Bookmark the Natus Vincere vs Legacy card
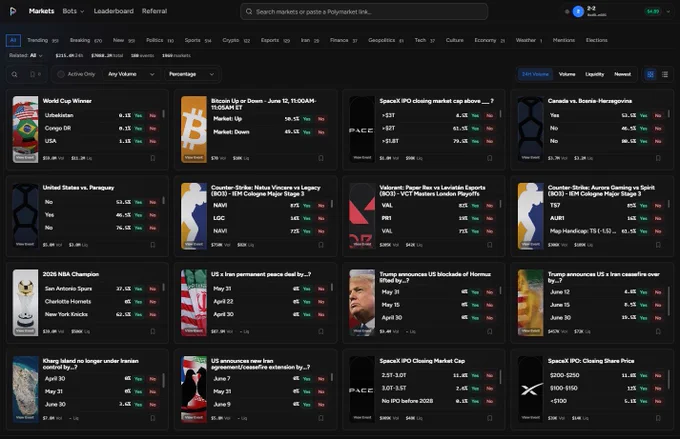The image size is (680, 439). (x=321, y=245)
